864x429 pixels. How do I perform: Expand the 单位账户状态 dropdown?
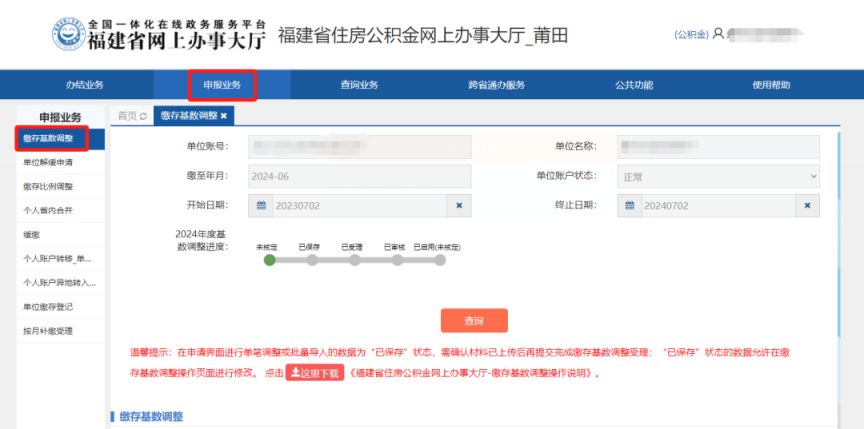tap(718, 176)
